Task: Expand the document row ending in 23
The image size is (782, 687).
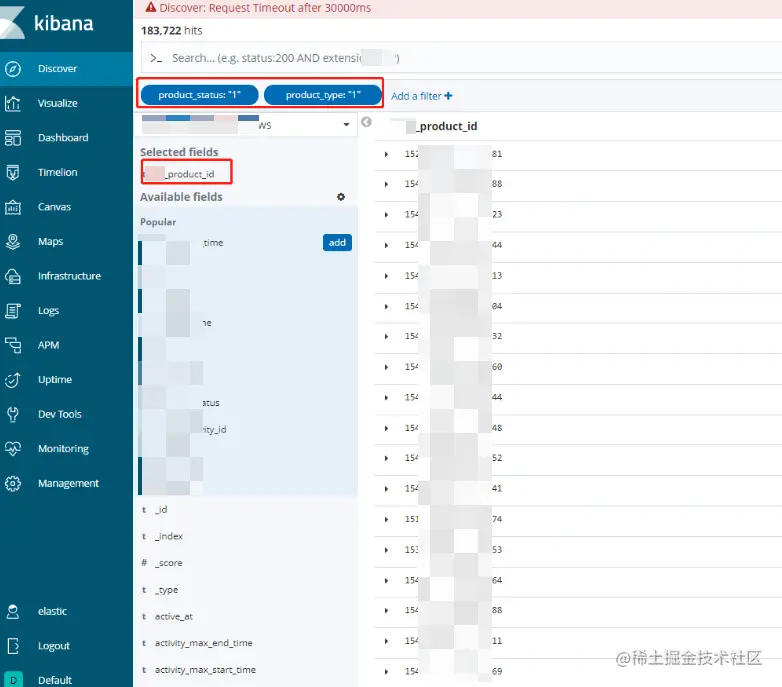Action: pyautogui.click(x=386, y=215)
